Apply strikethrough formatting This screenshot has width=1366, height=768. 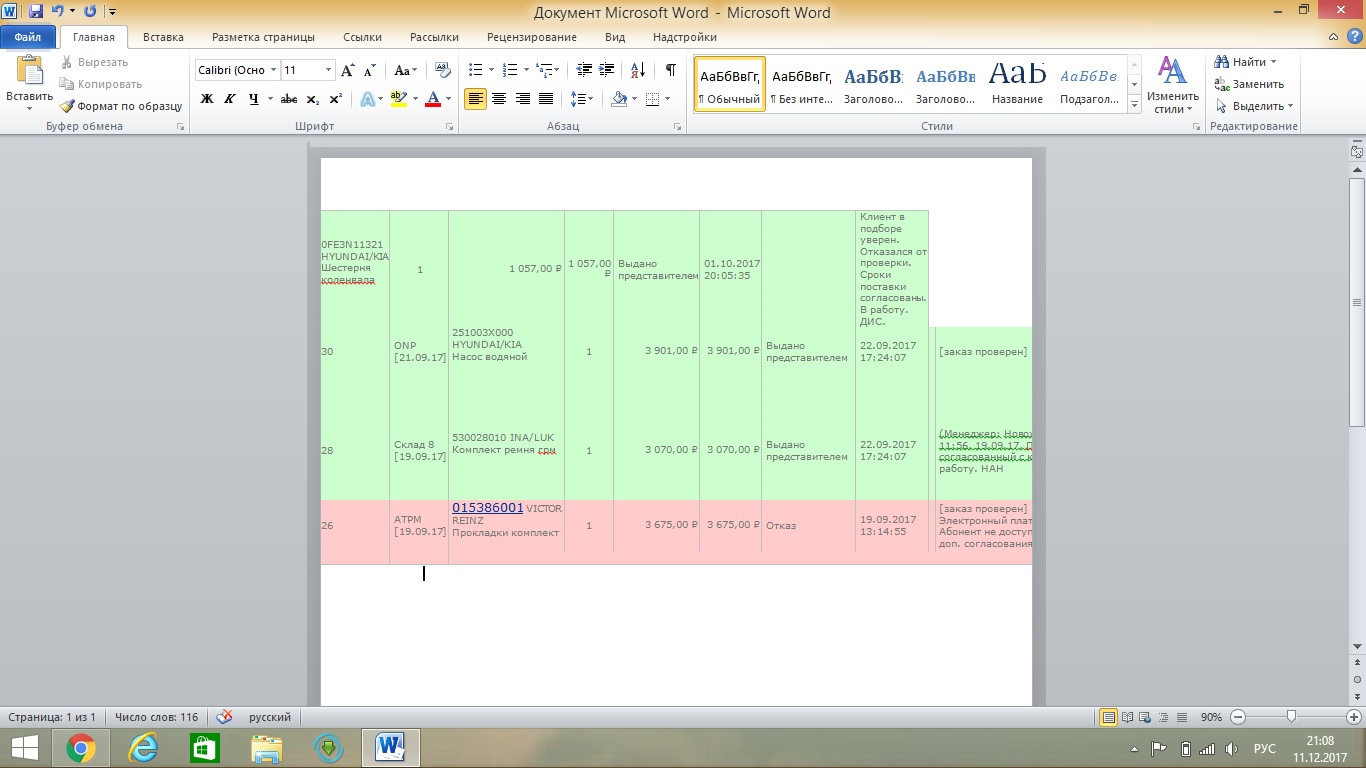coord(289,99)
